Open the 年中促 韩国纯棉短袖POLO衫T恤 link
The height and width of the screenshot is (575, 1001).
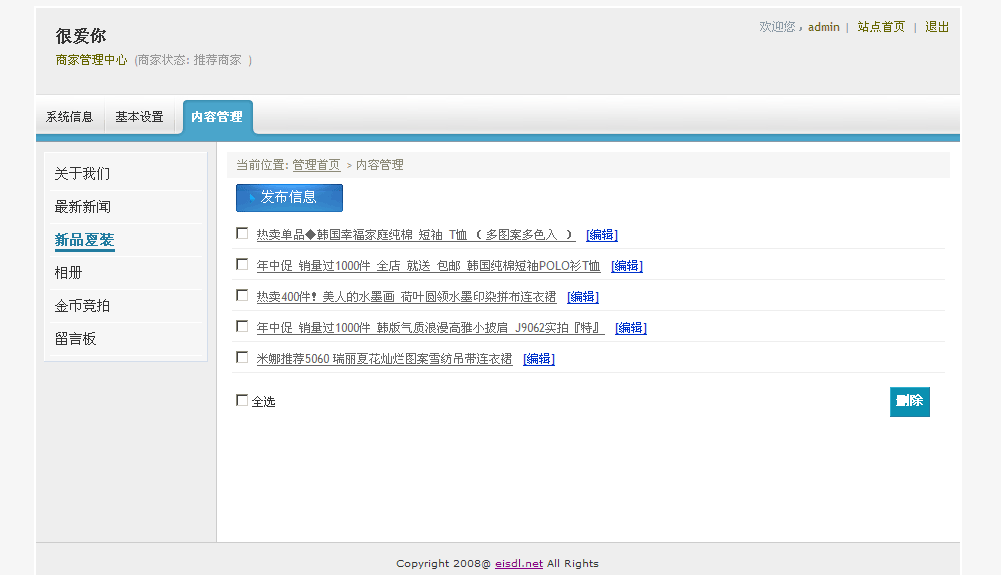tap(428, 266)
